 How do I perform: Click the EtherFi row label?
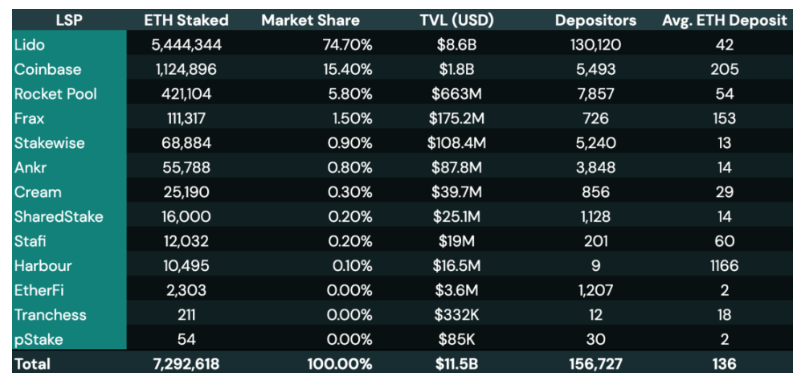(39, 290)
